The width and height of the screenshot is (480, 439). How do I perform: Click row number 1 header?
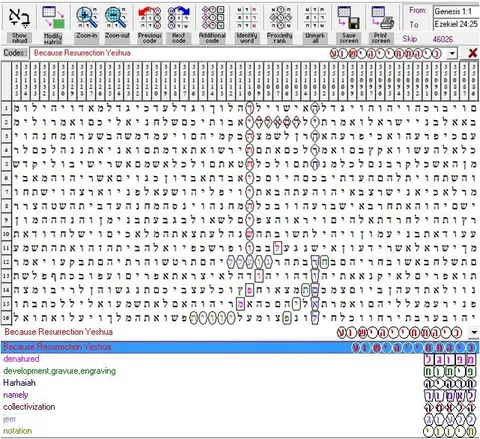[x=6, y=108]
